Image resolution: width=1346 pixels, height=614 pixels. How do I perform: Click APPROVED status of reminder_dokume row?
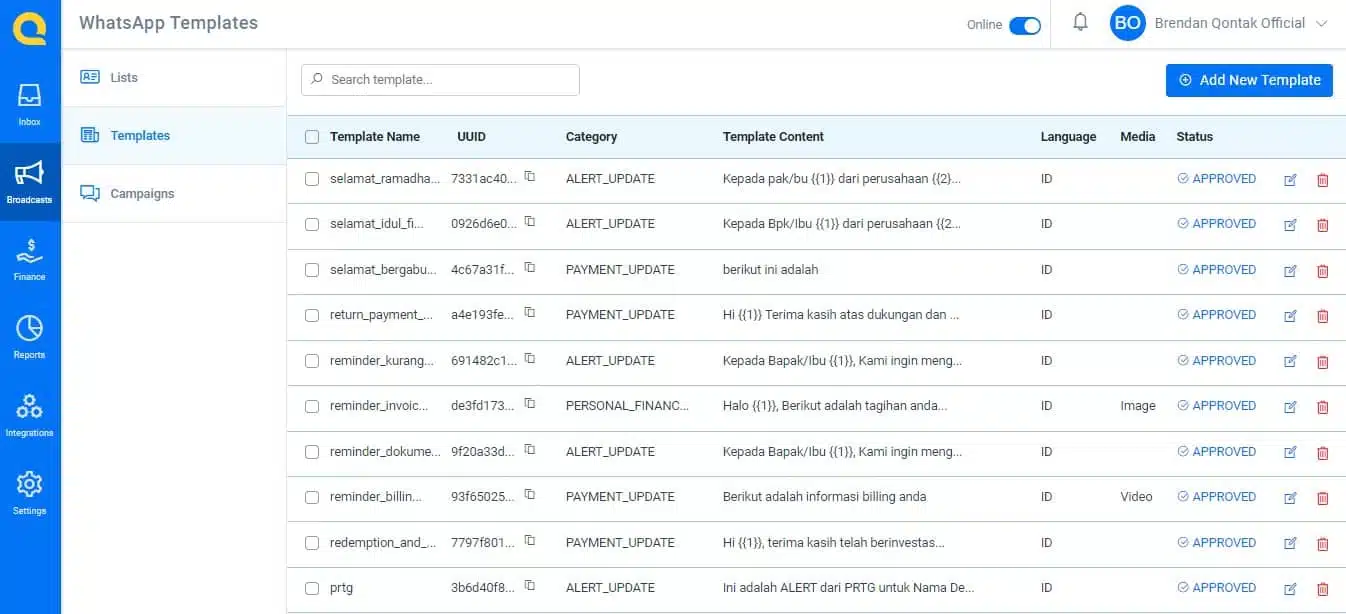click(x=1217, y=451)
